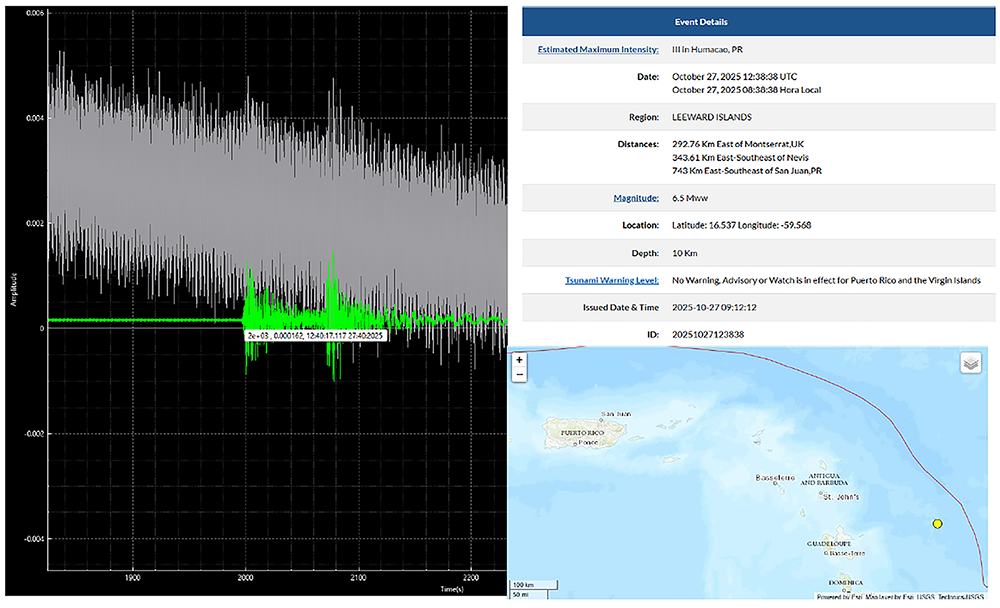1000x608 pixels.
Task: Zoom in on the map
Action: point(519,359)
